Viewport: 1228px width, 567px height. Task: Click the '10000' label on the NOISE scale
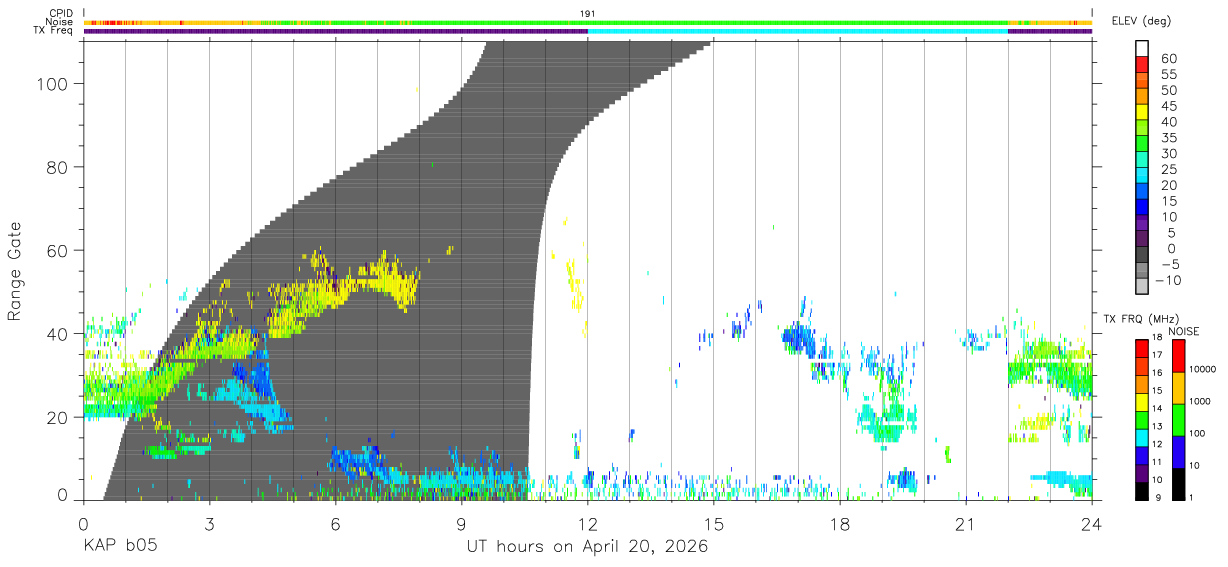[x=1203, y=369]
